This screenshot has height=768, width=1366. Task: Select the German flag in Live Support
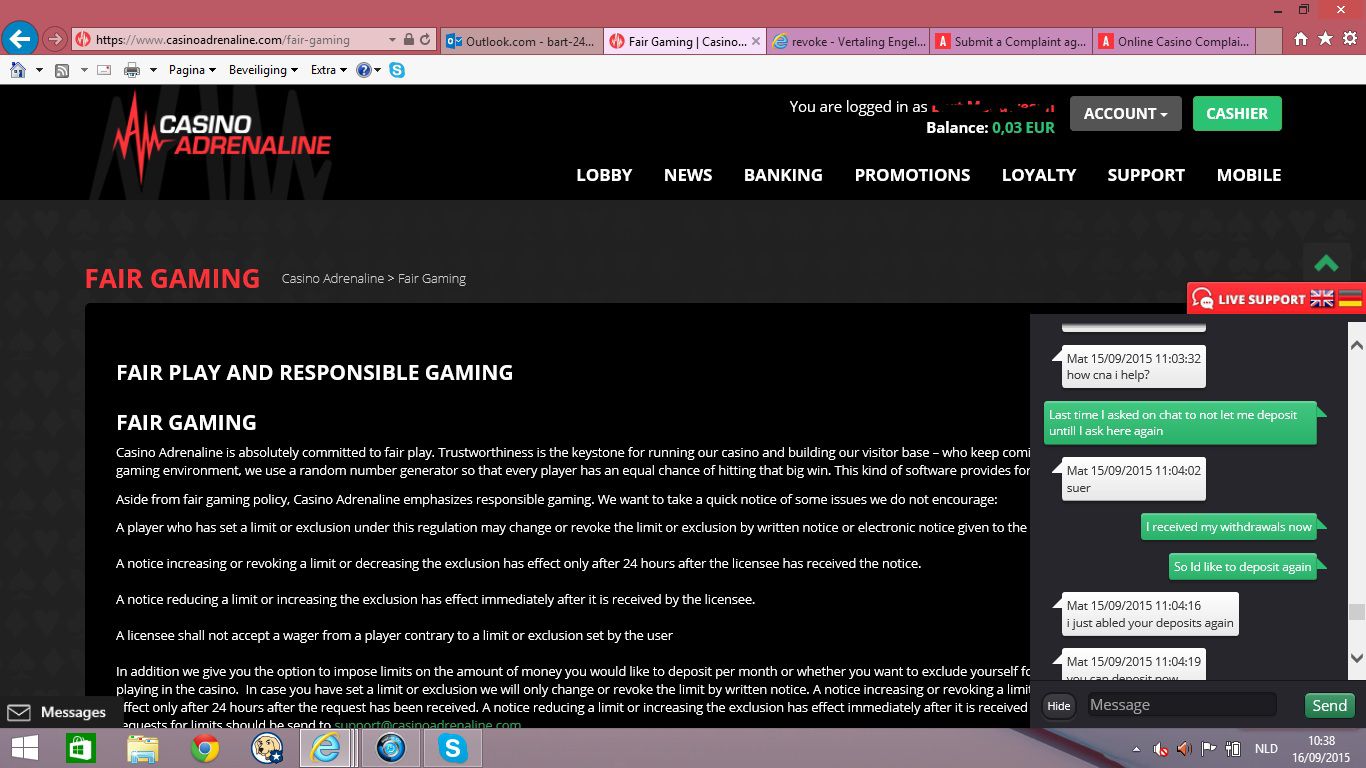pyautogui.click(x=1350, y=299)
